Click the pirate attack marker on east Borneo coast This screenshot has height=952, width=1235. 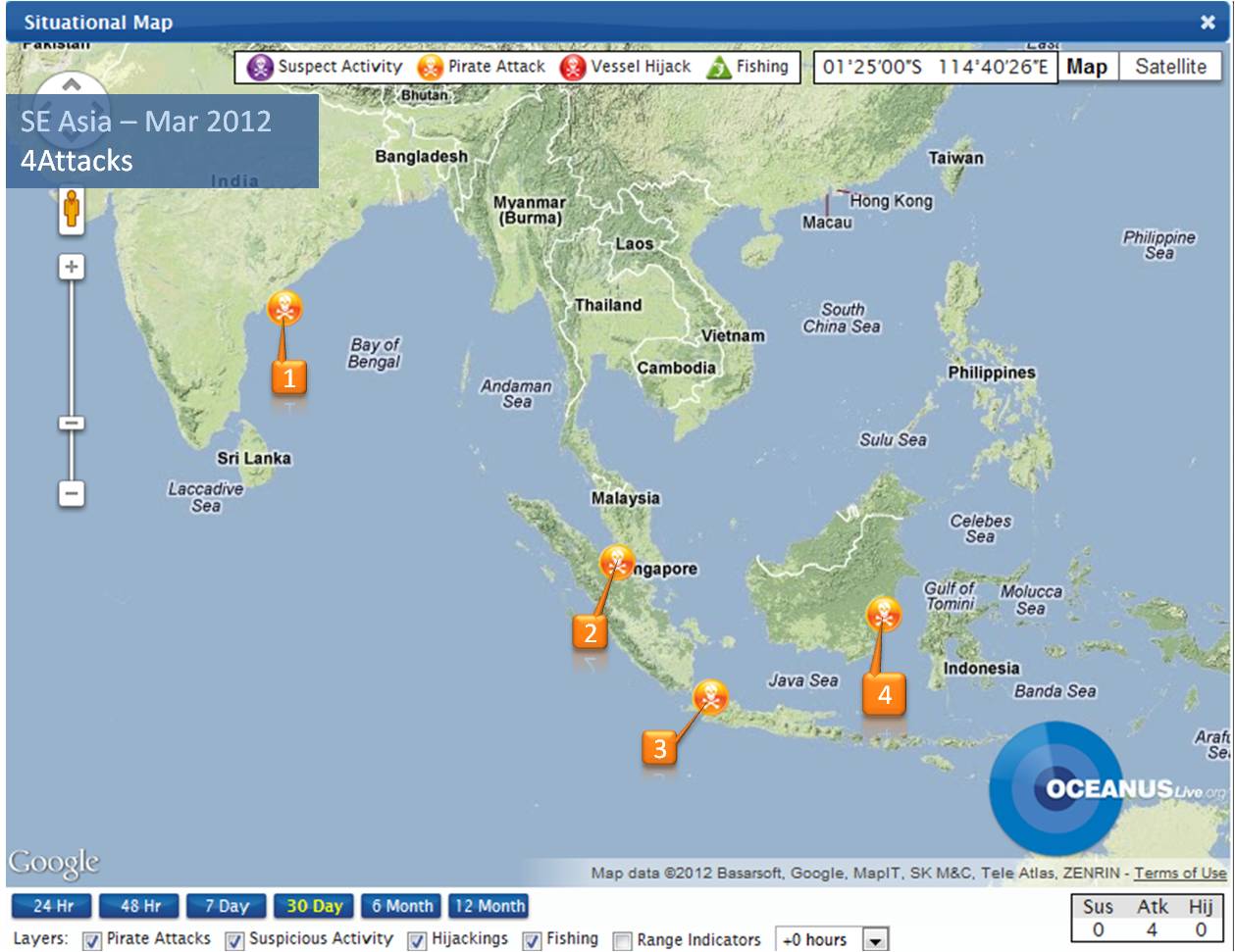click(883, 615)
